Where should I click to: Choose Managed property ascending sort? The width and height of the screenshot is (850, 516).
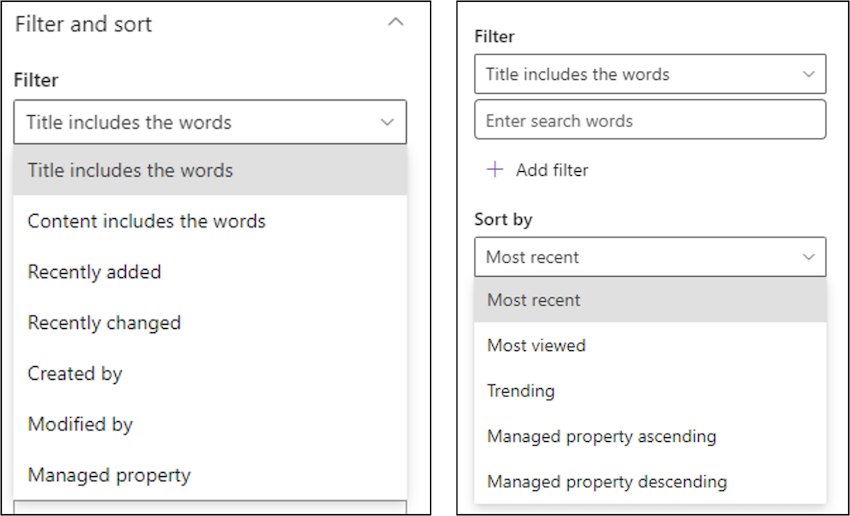tap(650, 436)
